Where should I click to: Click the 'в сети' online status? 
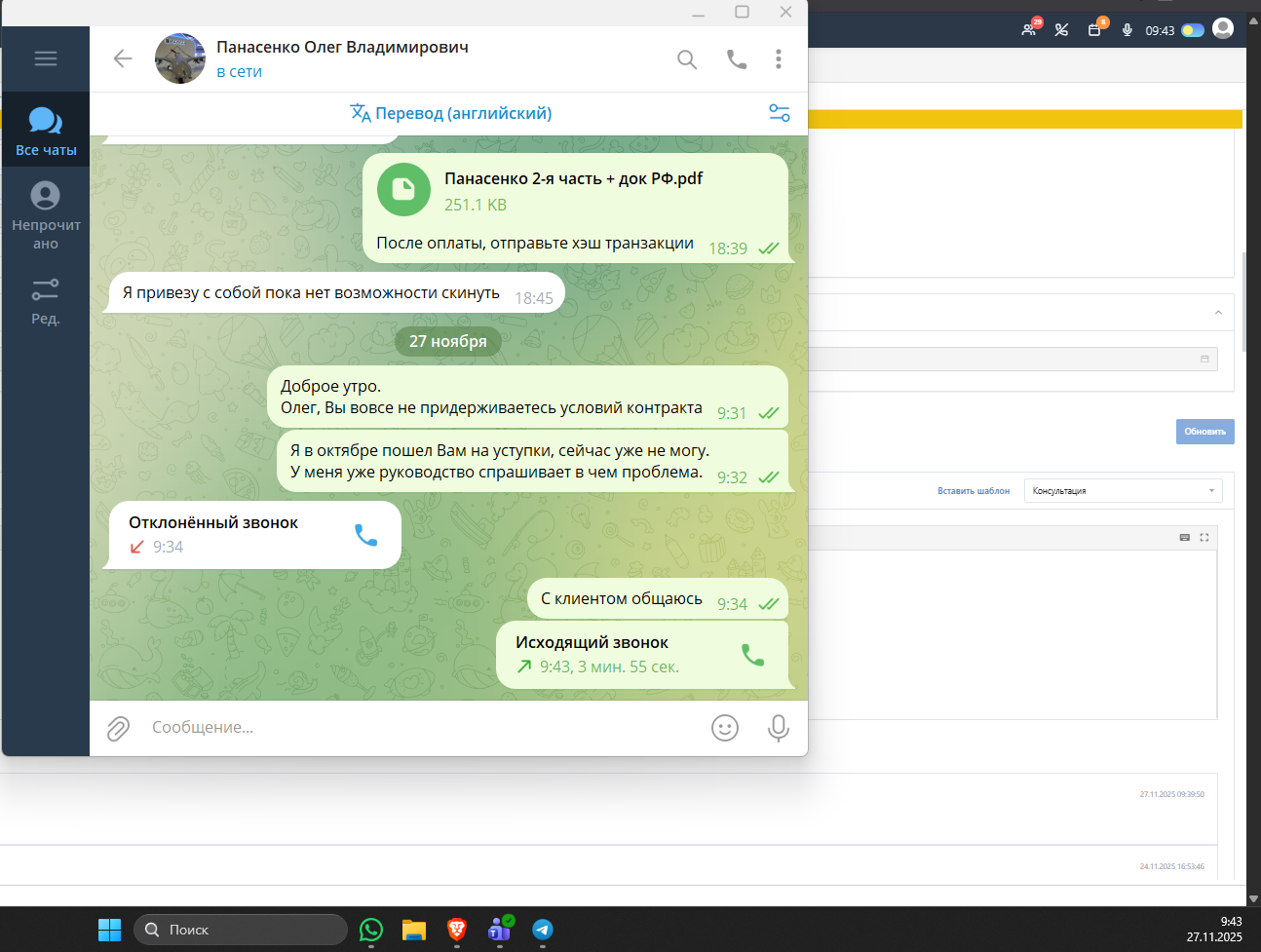239,71
